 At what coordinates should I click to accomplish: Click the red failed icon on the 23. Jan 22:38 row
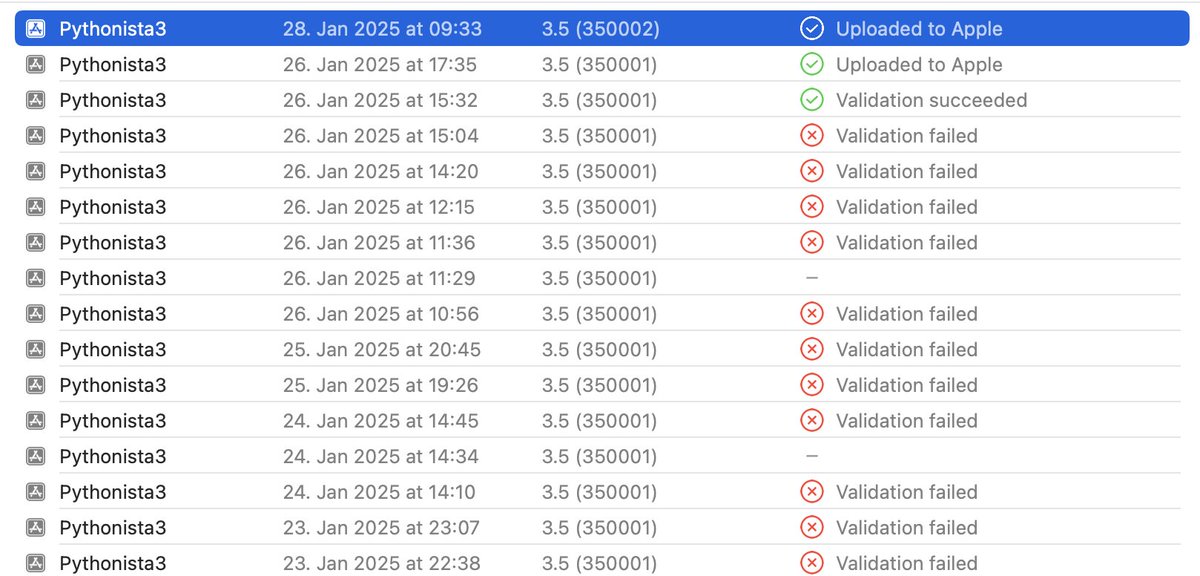pos(812,563)
